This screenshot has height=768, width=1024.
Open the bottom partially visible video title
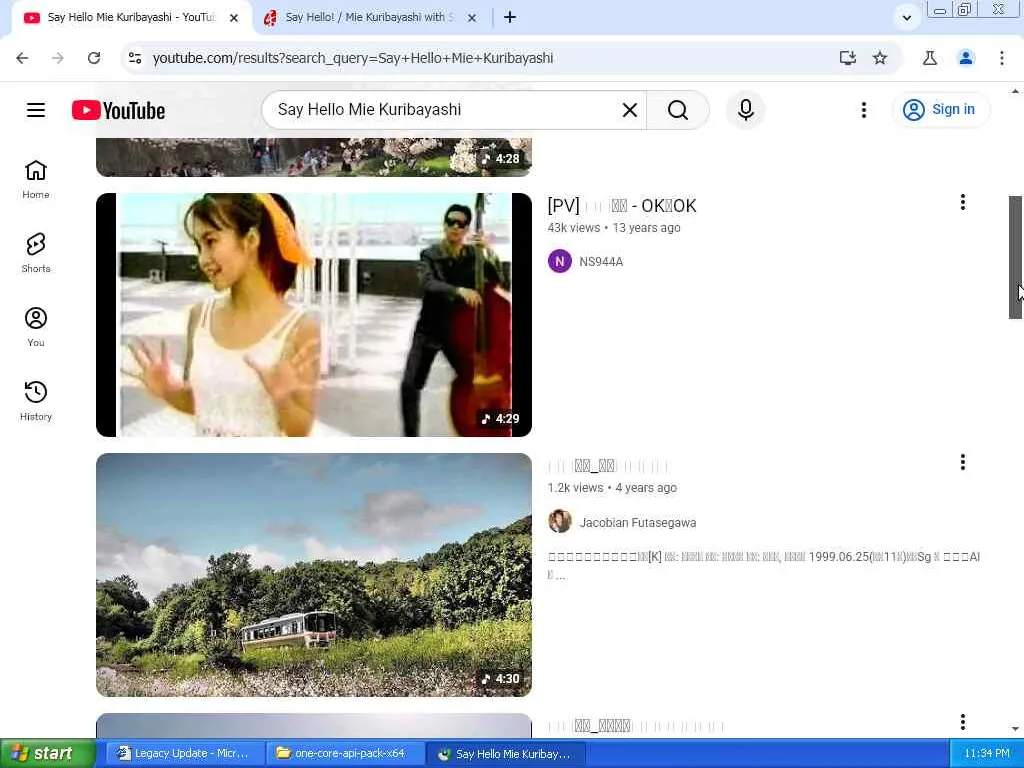coord(636,726)
